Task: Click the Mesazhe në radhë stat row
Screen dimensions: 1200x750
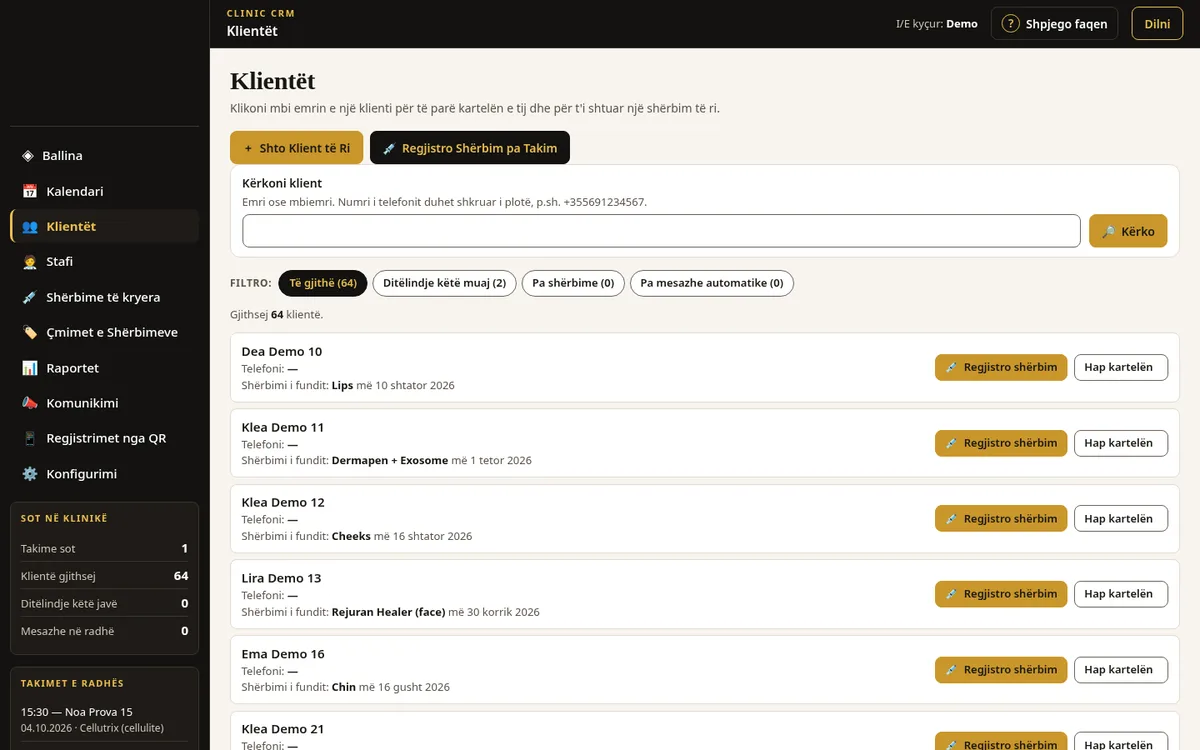Action: (x=104, y=631)
